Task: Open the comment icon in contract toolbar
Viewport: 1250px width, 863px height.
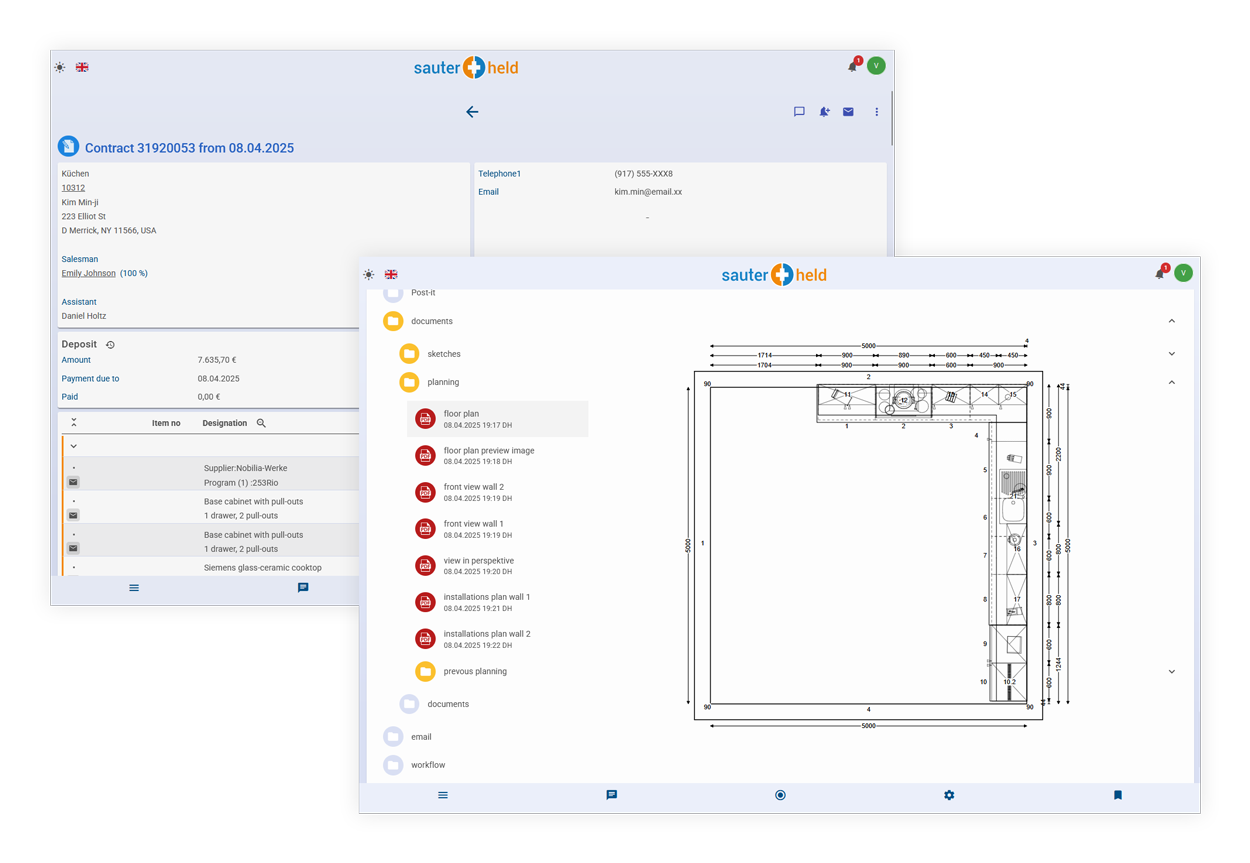Action: [799, 112]
